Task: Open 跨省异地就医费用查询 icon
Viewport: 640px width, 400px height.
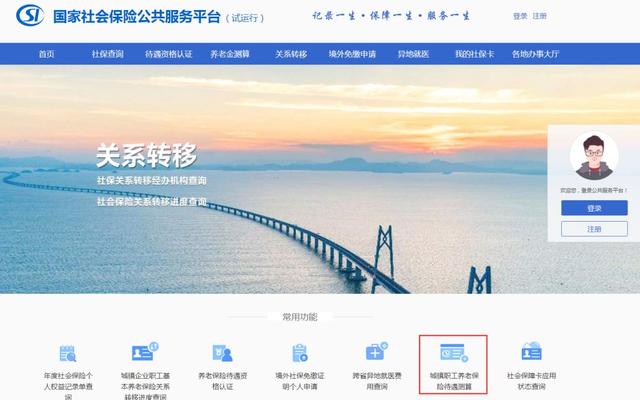Action: pos(377,352)
